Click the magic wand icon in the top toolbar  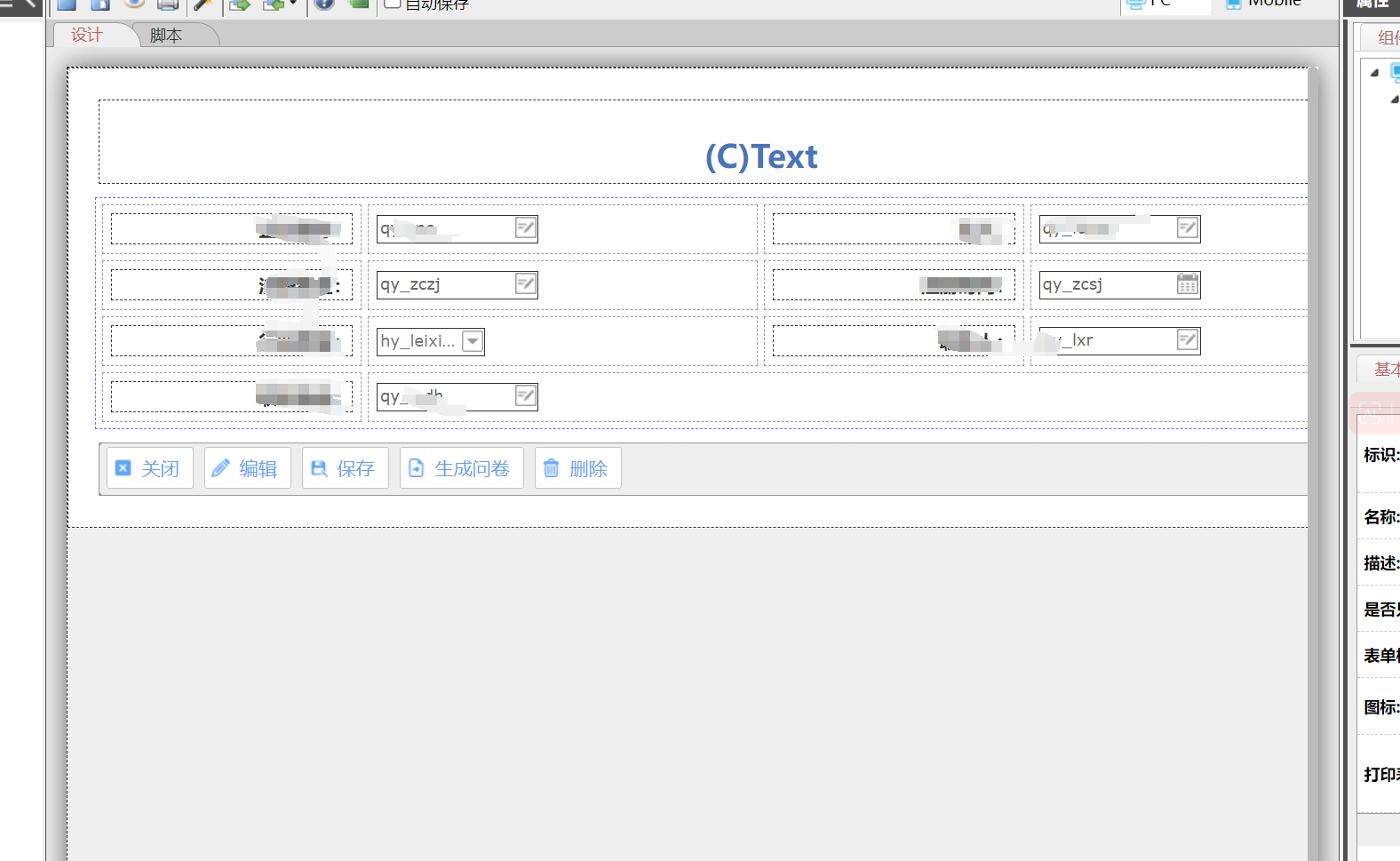coord(203,4)
